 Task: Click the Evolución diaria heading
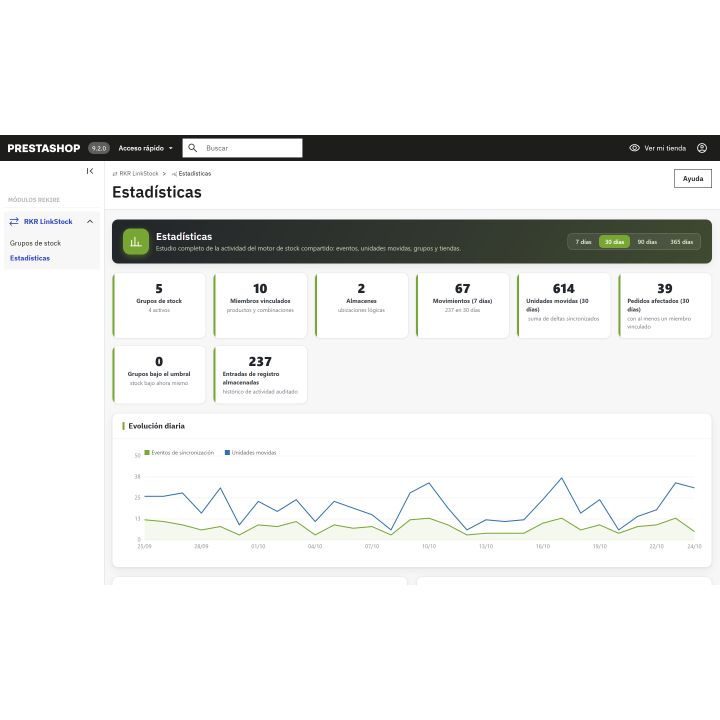[157, 426]
